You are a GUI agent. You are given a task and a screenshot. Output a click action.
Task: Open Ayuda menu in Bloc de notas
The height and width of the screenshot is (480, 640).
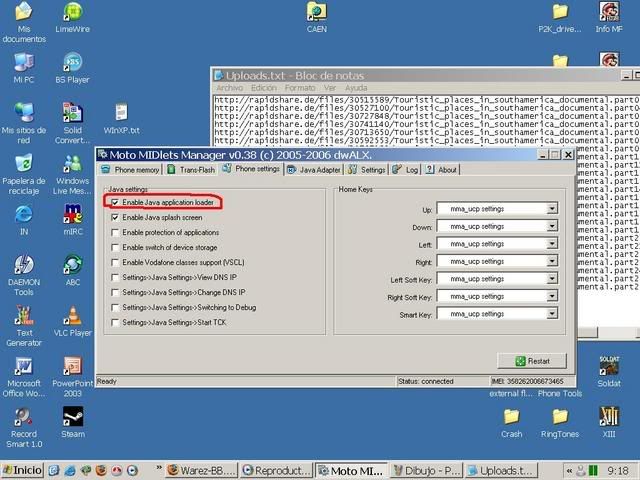point(356,88)
